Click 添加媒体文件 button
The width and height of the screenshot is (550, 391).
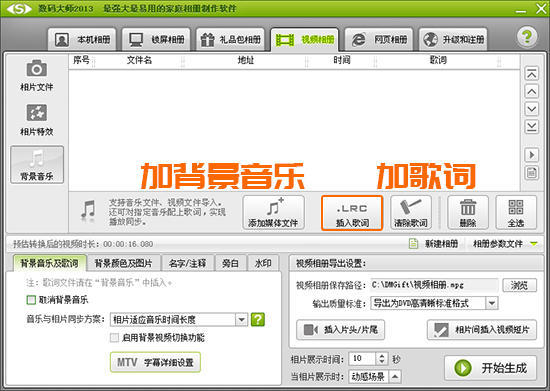[273, 213]
